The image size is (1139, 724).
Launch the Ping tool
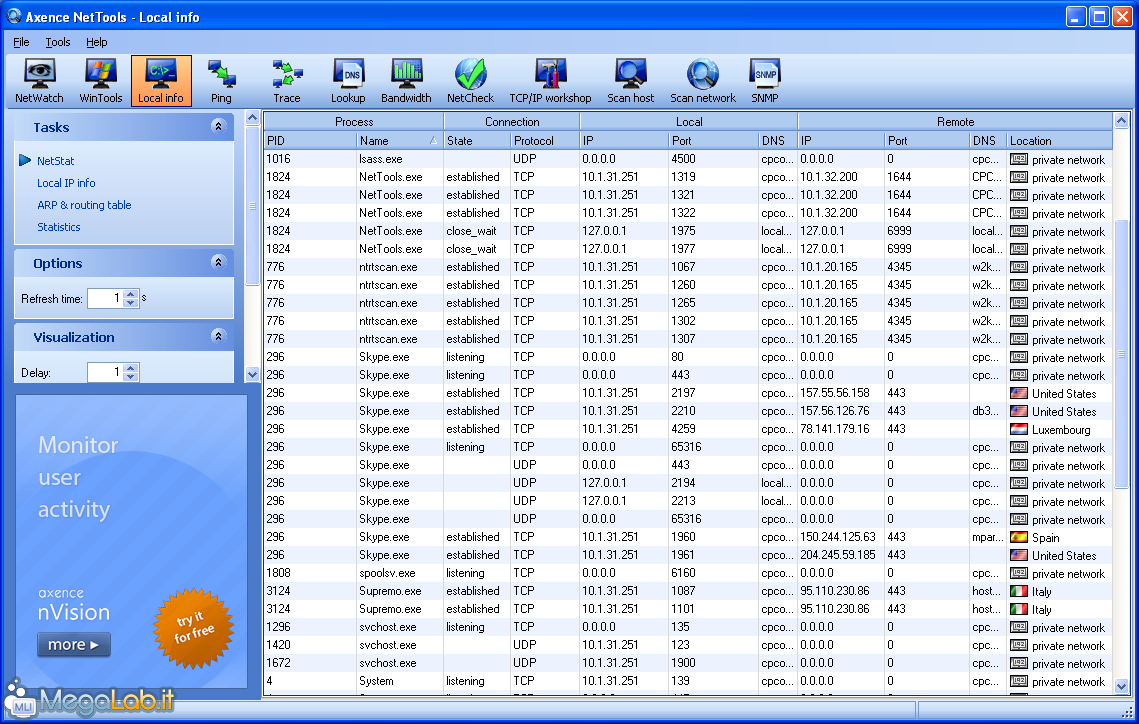pos(221,81)
